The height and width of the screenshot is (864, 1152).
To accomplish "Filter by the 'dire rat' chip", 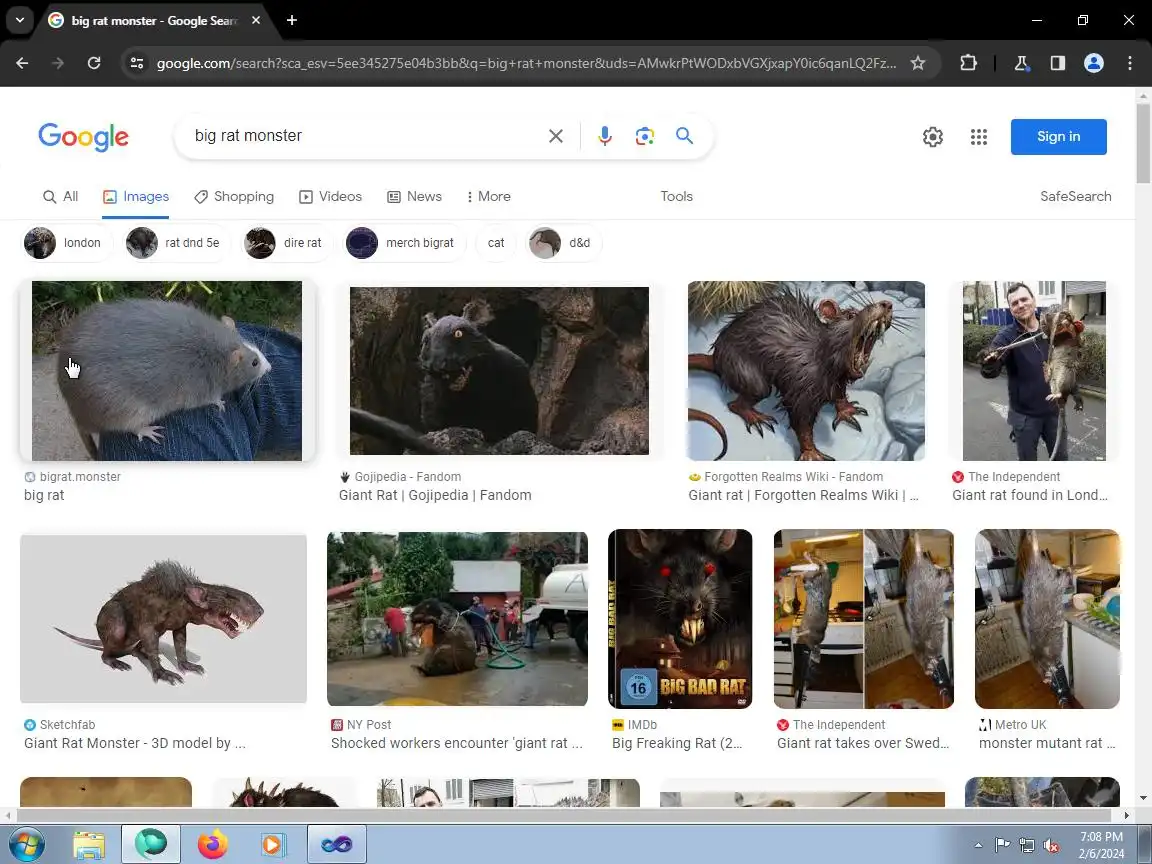I will coord(287,242).
